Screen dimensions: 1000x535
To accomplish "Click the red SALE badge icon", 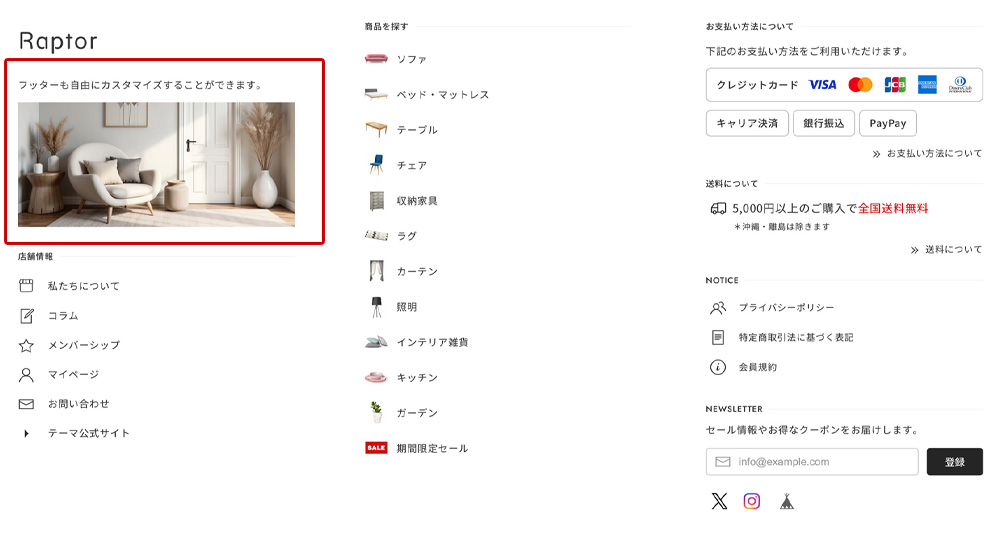I will [376, 448].
